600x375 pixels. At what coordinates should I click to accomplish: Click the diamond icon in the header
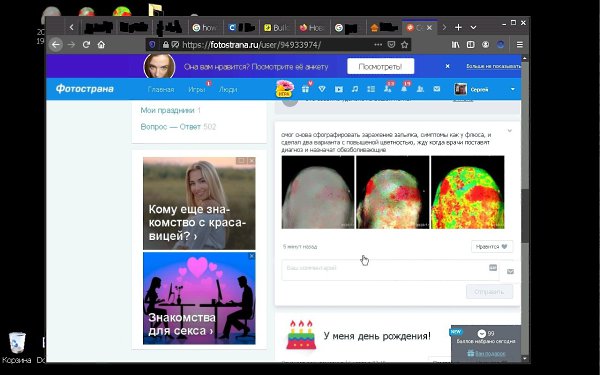coord(322,89)
